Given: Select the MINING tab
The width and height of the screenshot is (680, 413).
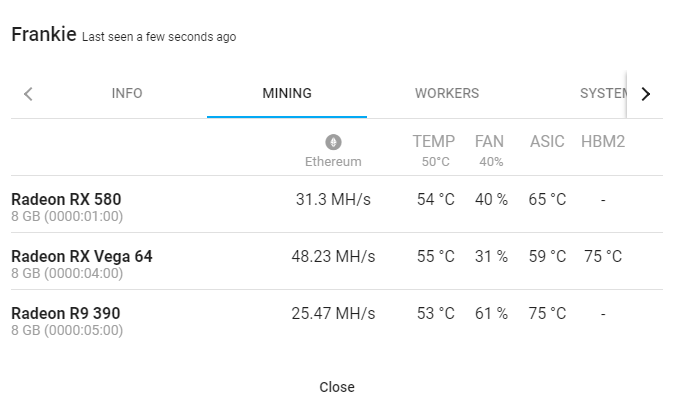Looking at the screenshot, I should coord(287,93).
